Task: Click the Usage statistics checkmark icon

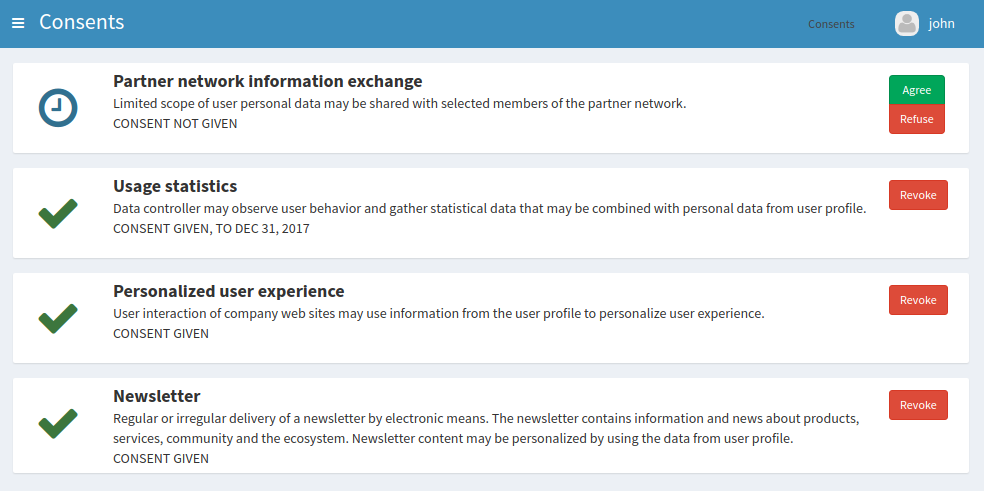Action: tap(58, 213)
